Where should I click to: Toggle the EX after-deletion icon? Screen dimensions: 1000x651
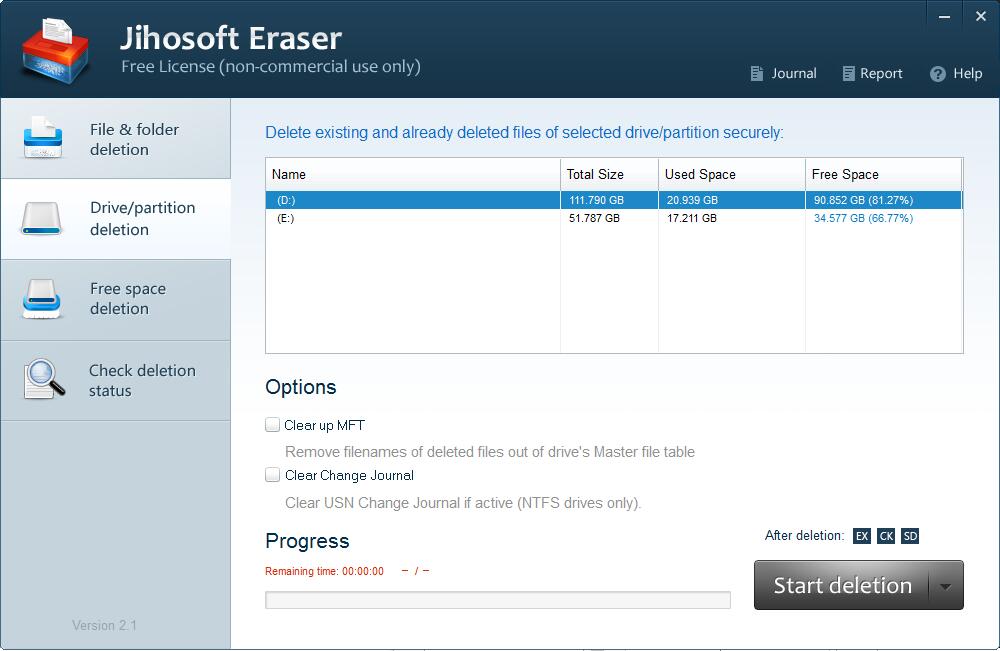point(862,536)
